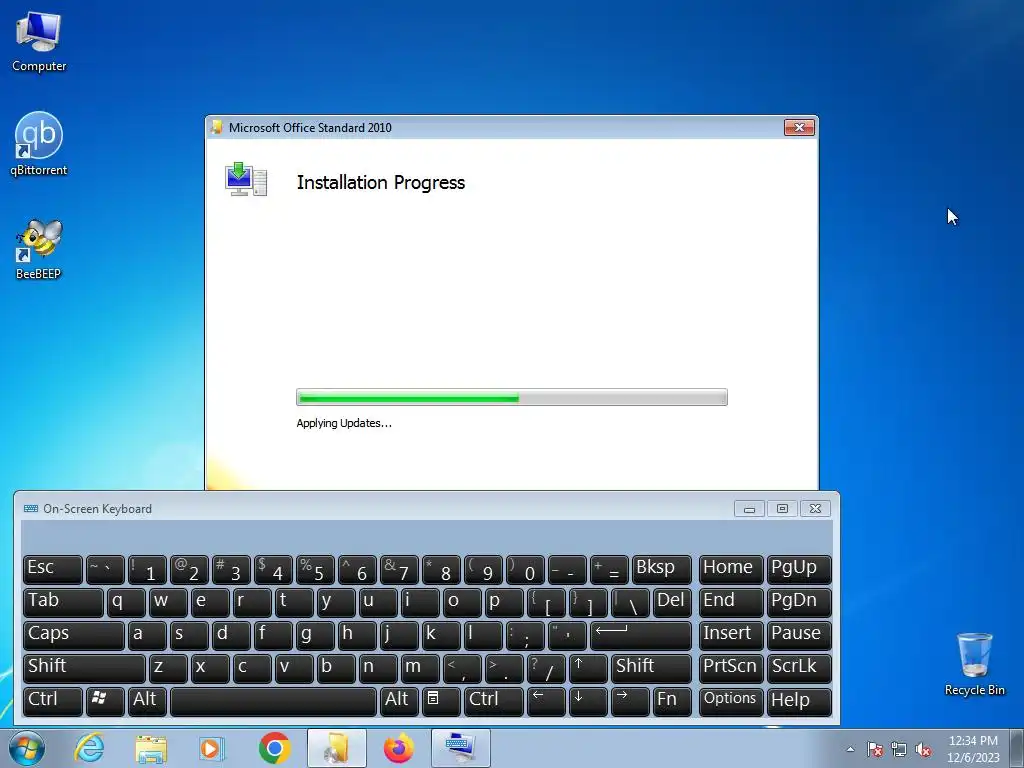Launch Google Chrome from the taskbar
The width and height of the screenshot is (1024, 768).
click(x=274, y=748)
